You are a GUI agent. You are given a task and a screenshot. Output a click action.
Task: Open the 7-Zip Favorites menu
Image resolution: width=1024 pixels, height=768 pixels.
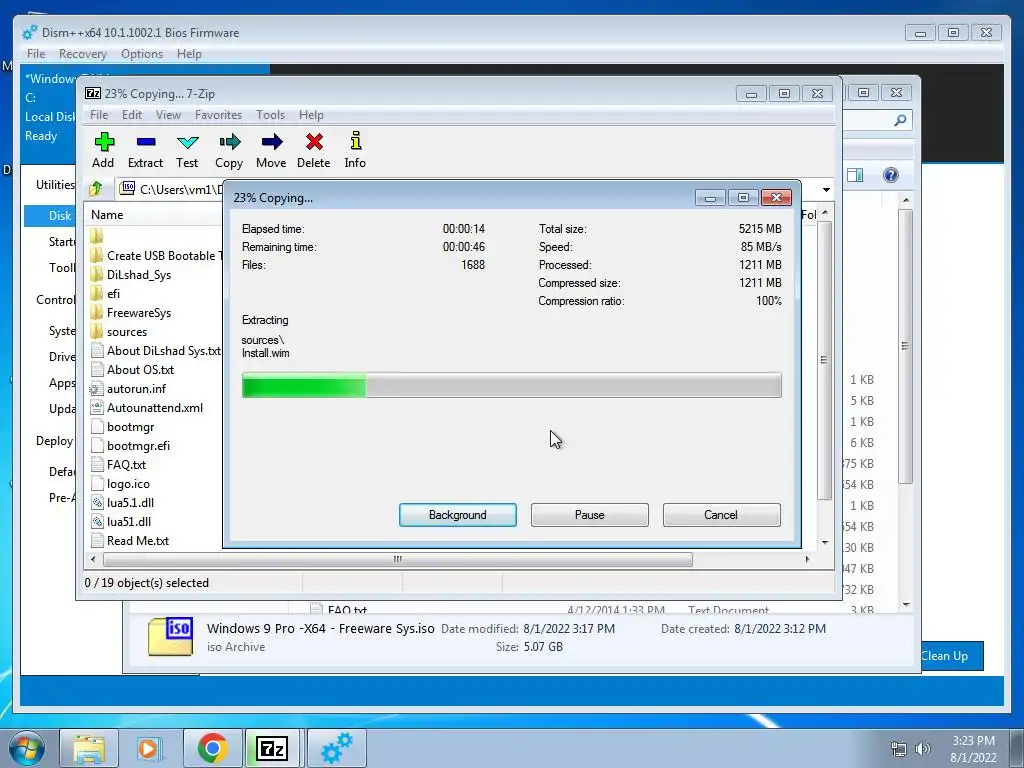(x=218, y=115)
